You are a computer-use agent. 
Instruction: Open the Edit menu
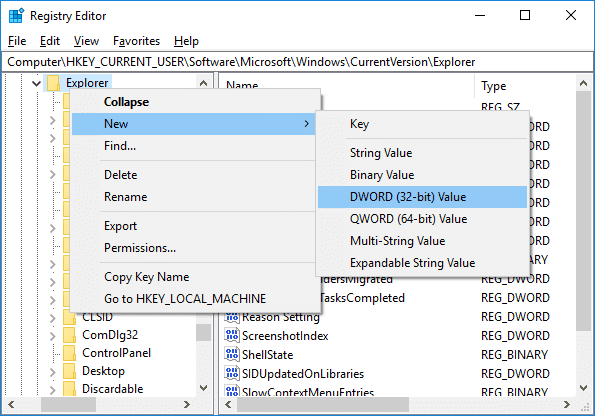point(50,41)
